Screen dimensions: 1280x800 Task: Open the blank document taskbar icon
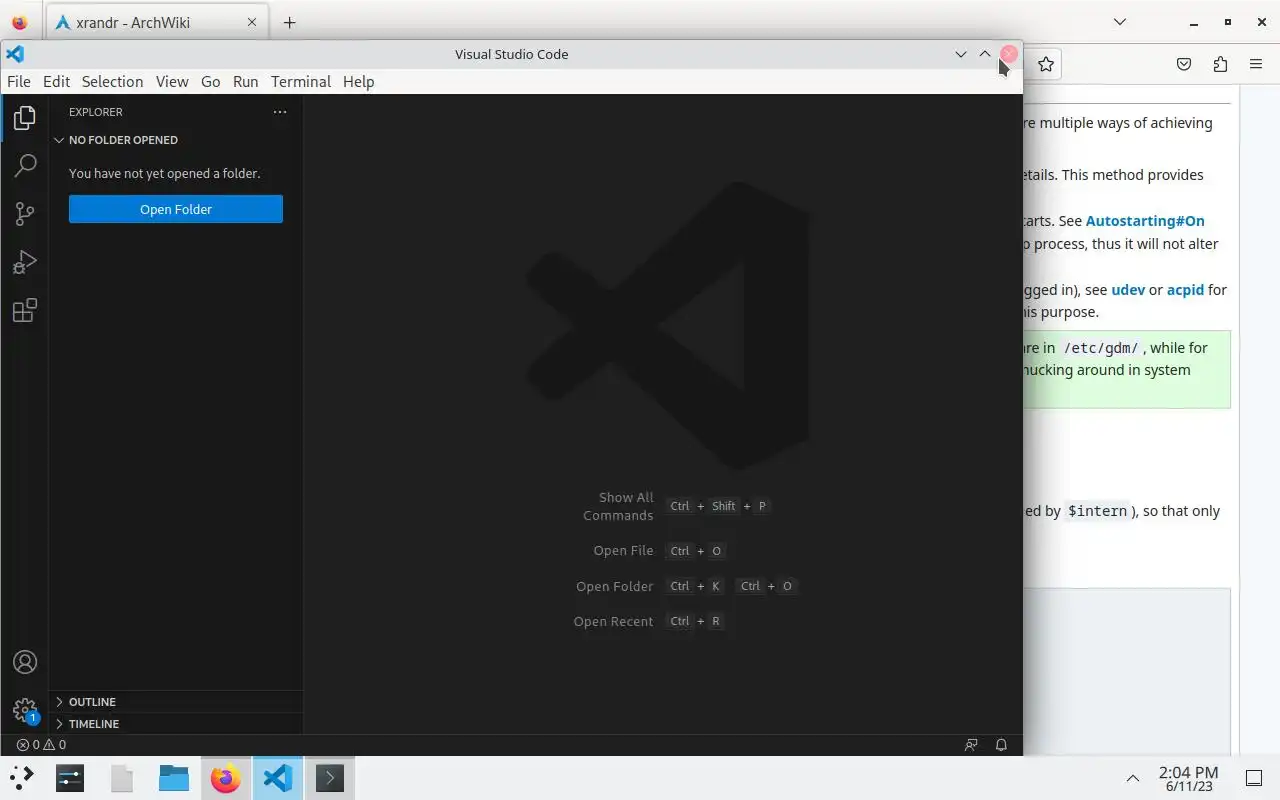click(122, 777)
